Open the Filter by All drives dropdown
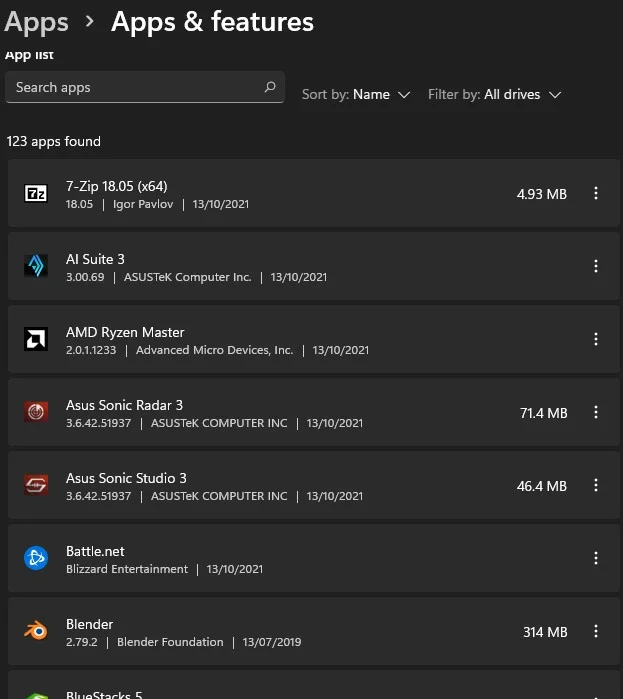This screenshot has height=699, width=623. coord(494,95)
